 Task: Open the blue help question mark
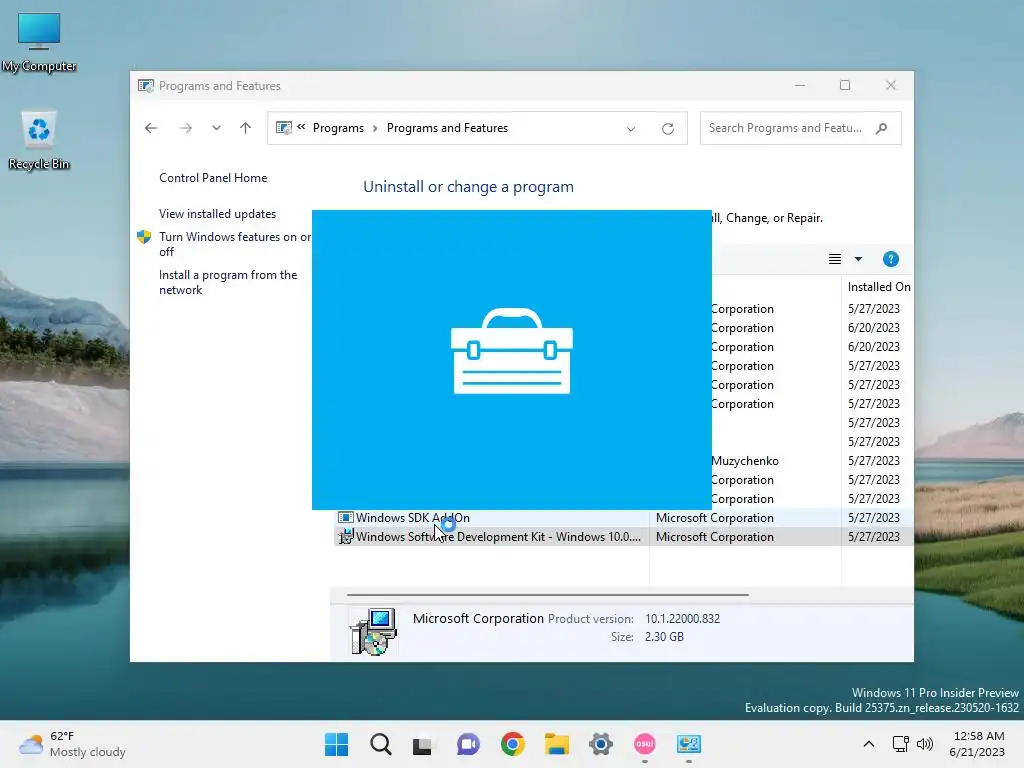coord(890,259)
